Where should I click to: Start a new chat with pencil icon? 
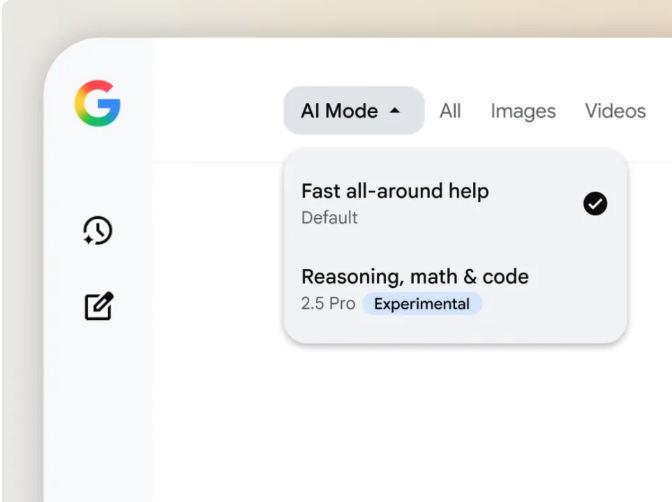coord(99,306)
